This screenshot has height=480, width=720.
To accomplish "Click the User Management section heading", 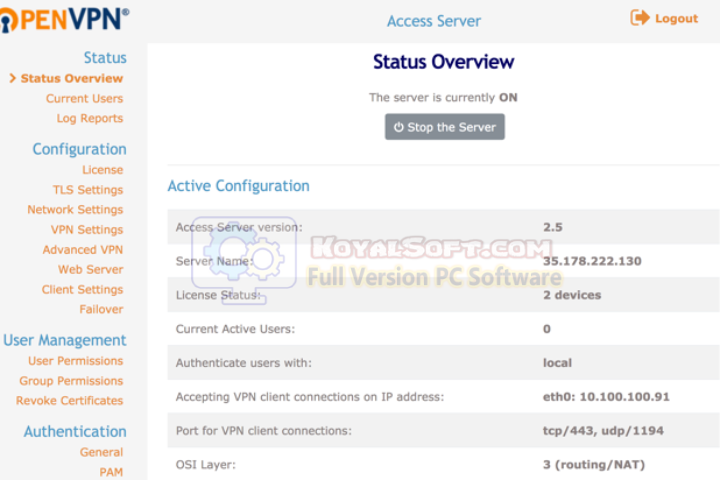I will click(65, 340).
